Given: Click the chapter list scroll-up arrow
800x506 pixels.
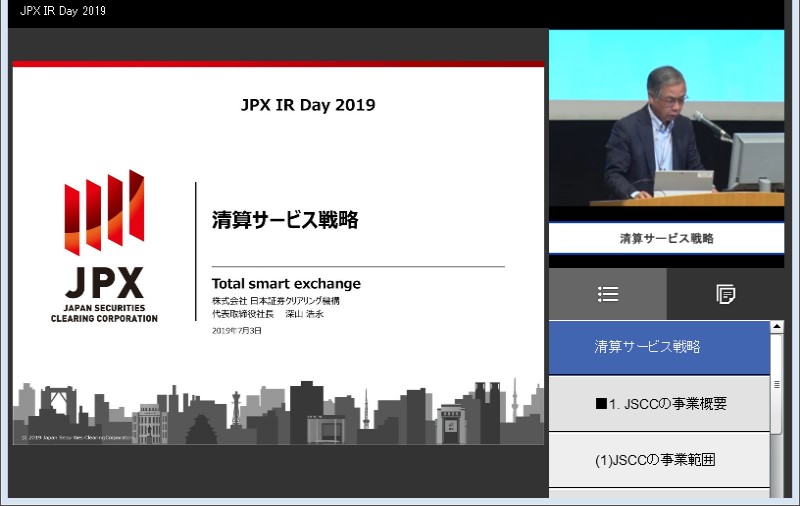Looking at the screenshot, I should [777, 326].
